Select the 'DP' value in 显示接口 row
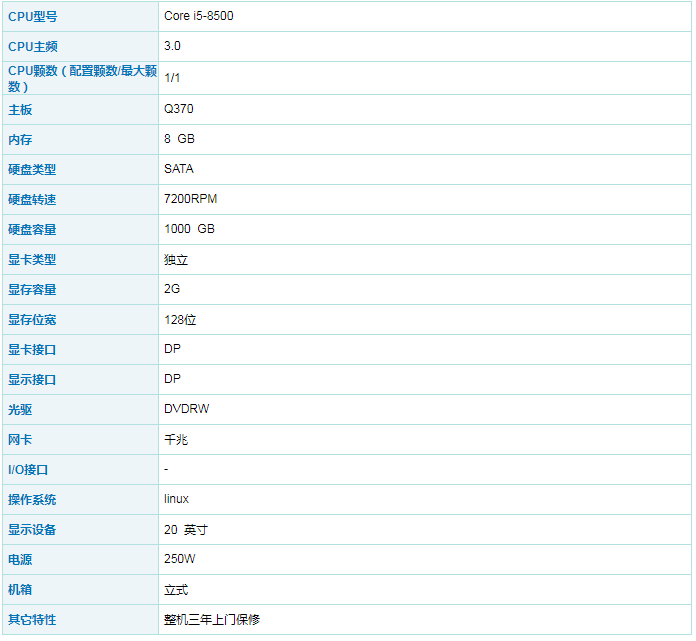The width and height of the screenshot is (696, 641). click(173, 379)
